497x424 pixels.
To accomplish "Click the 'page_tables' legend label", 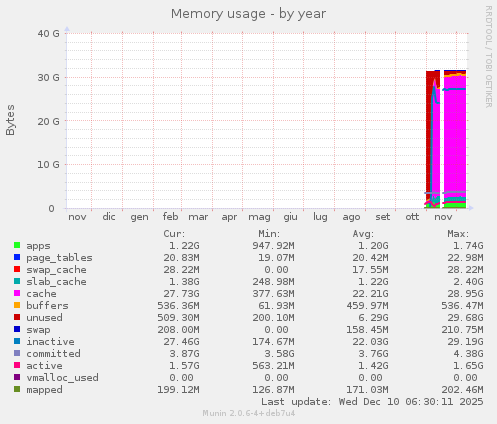I will click(x=59, y=258).
